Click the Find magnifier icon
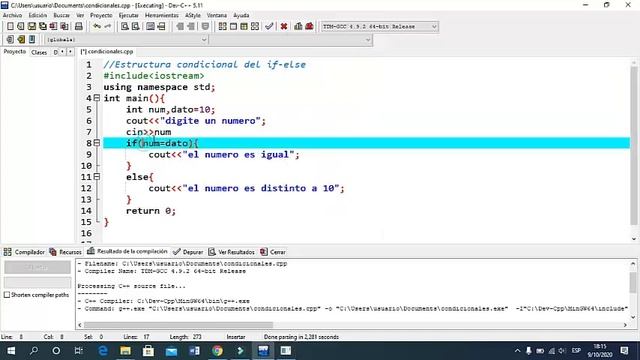Viewport: 640px width, 360px height. tap(125, 27)
